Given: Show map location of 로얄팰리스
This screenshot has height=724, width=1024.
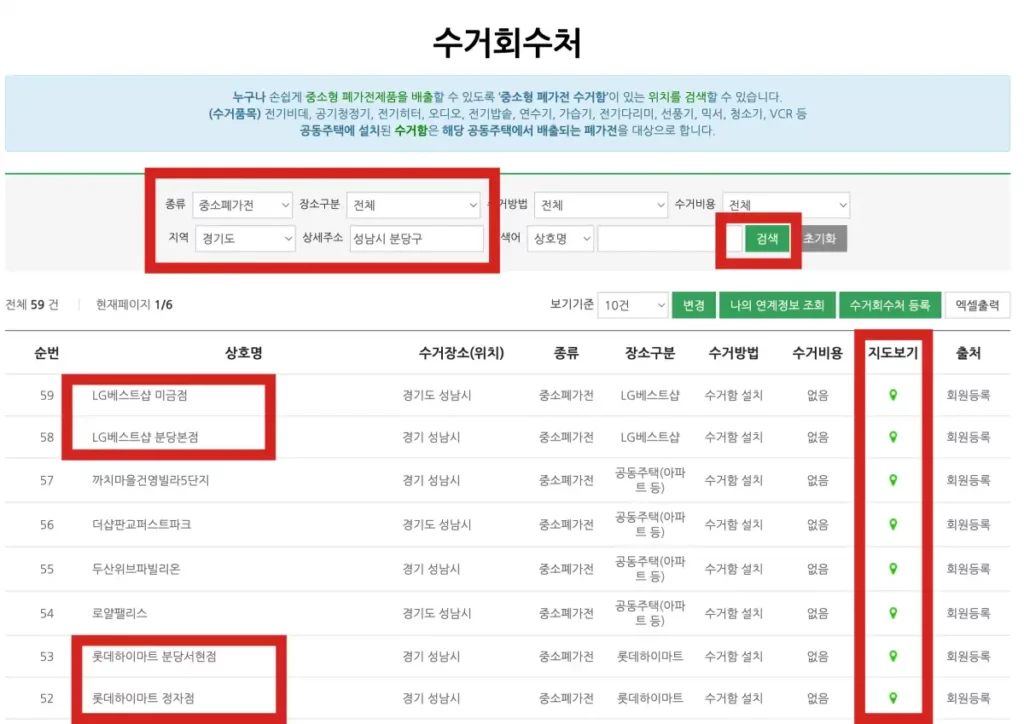Looking at the screenshot, I should tap(893, 613).
